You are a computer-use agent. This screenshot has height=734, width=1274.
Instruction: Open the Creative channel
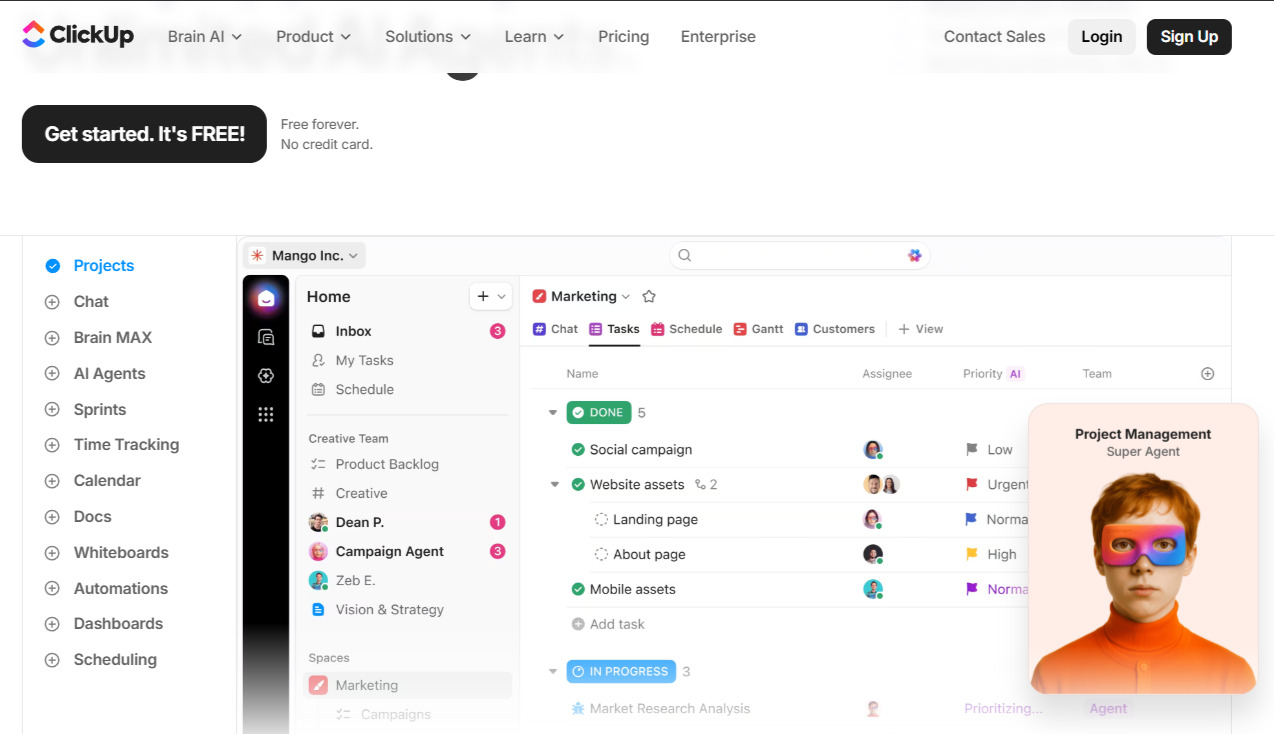(407, 493)
